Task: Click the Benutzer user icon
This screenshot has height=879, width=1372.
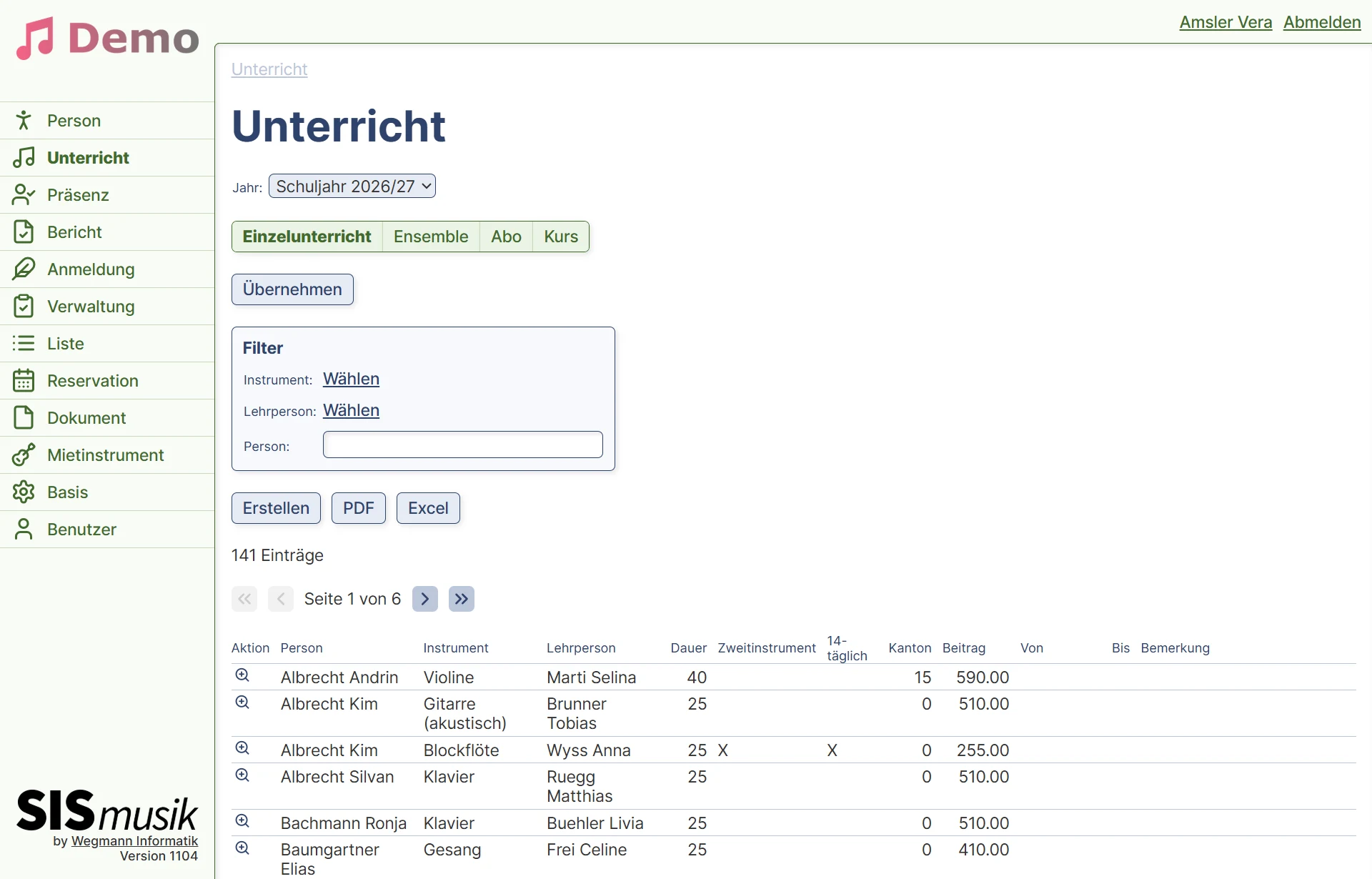Action: pos(24,529)
